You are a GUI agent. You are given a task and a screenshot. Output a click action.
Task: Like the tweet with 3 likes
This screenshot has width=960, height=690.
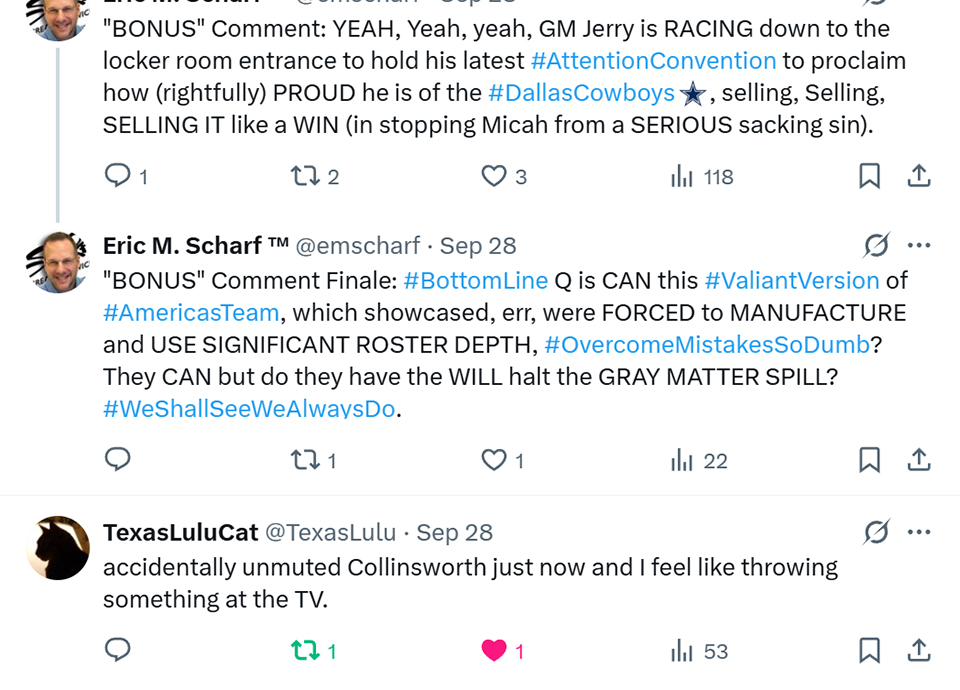tap(494, 177)
